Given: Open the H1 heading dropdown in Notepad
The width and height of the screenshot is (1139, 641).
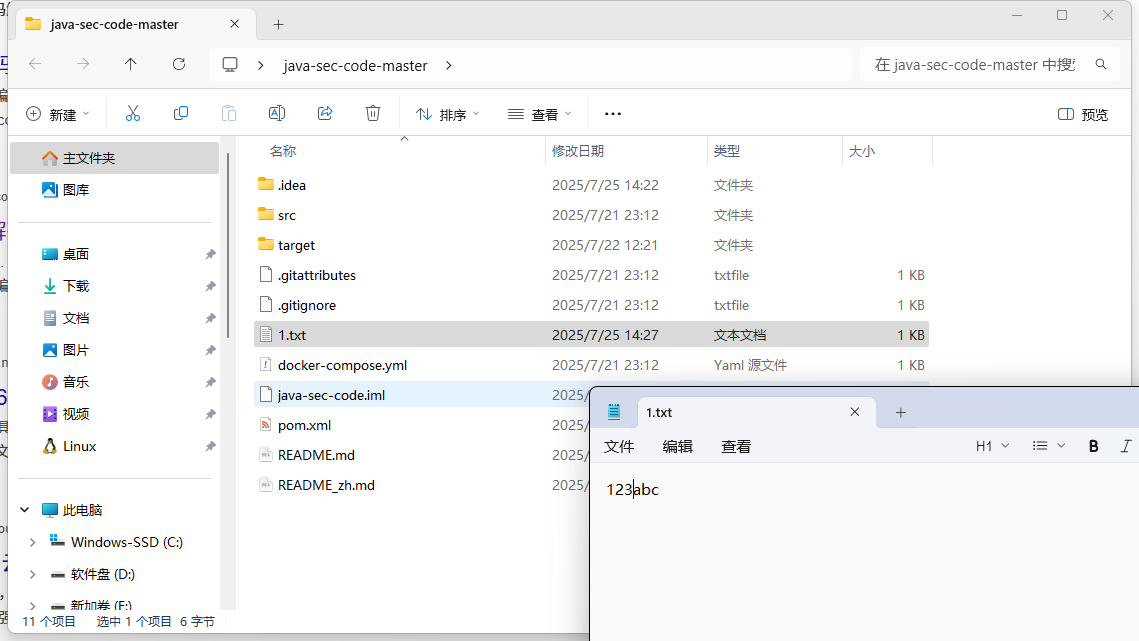Looking at the screenshot, I should [992, 446].
